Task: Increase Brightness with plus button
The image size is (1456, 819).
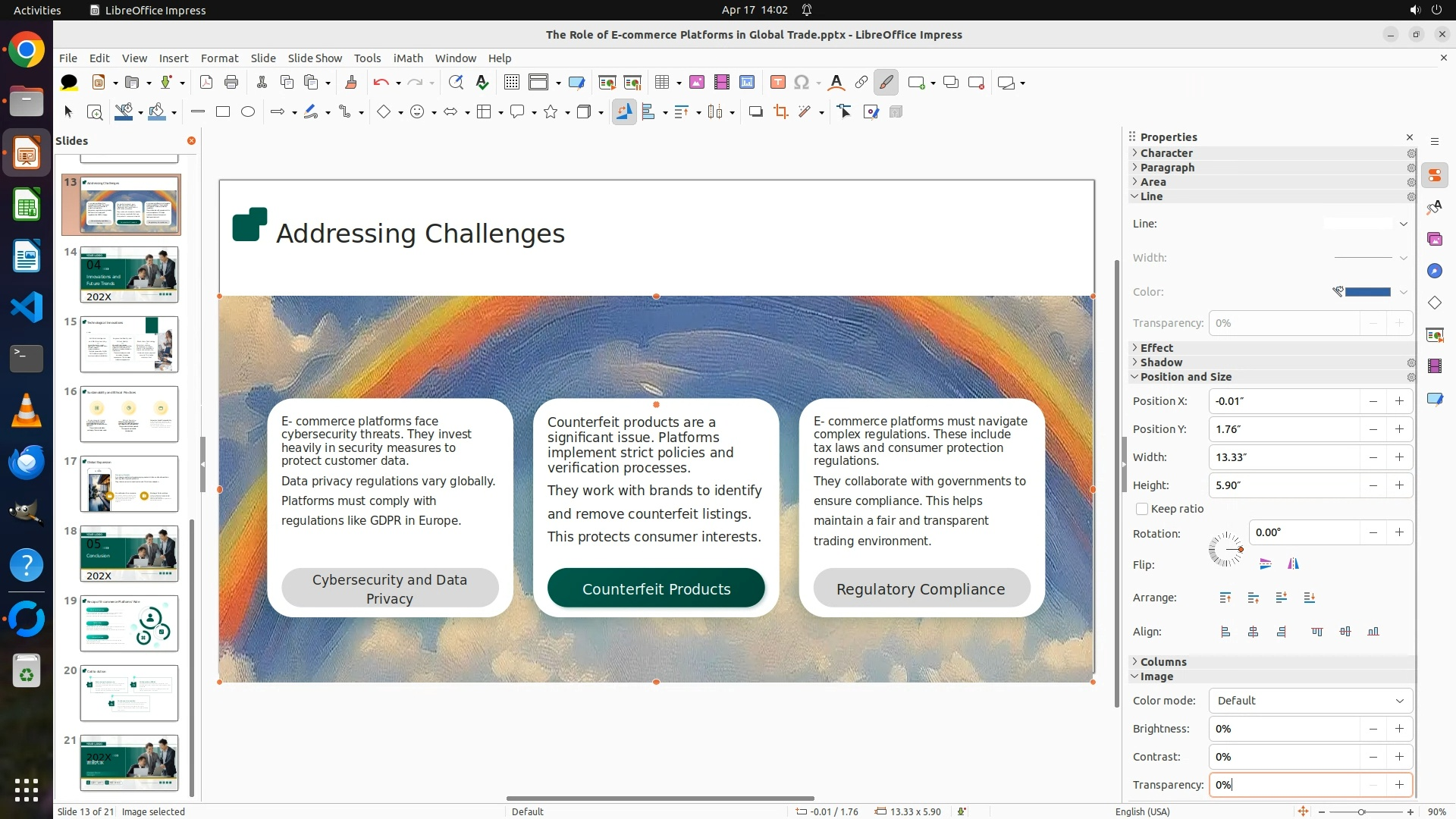Action: (x=1399, y=729)
